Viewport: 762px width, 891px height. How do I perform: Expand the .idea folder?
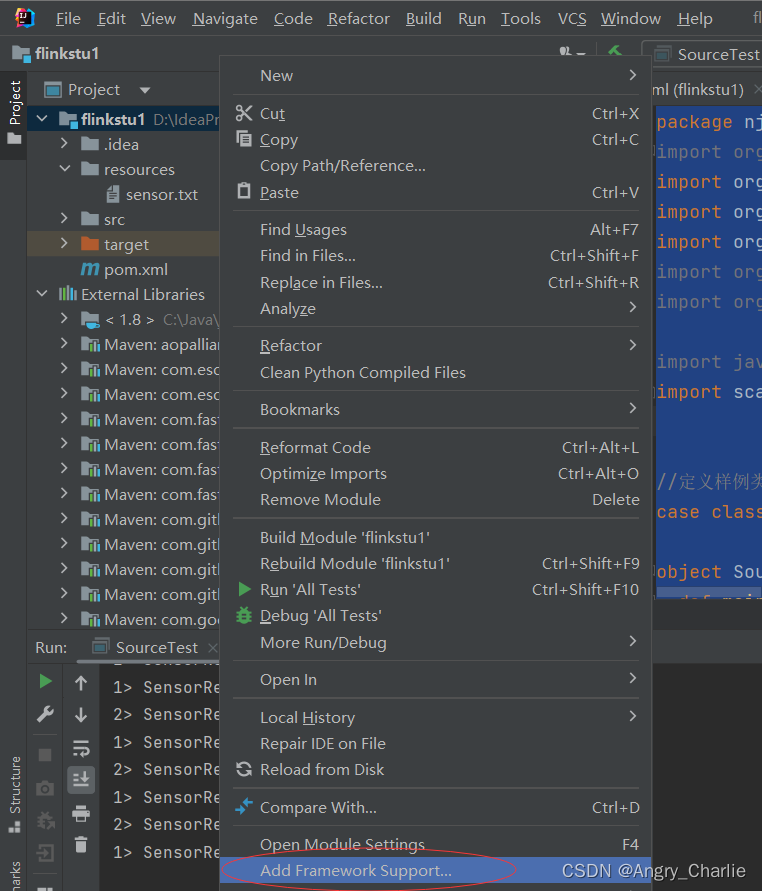[x=64, y=143]
